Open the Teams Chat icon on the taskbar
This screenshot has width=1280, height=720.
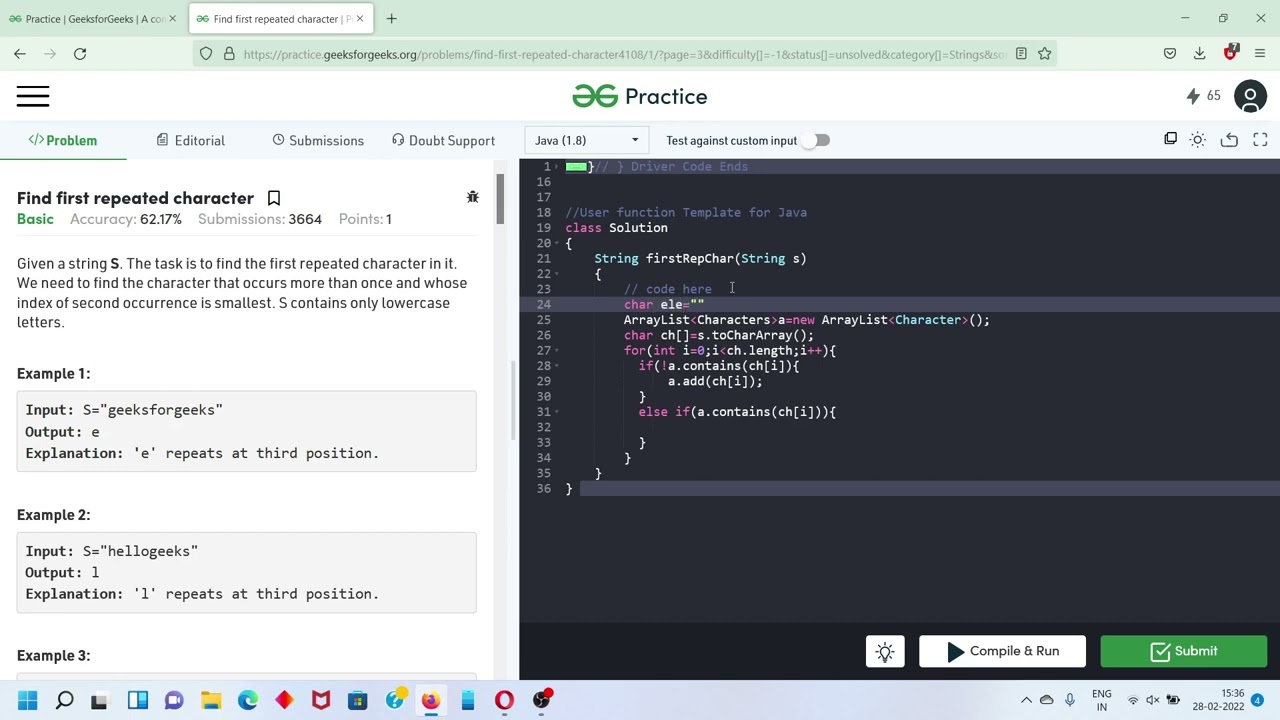pyautogui.click(x=174, y=700)
